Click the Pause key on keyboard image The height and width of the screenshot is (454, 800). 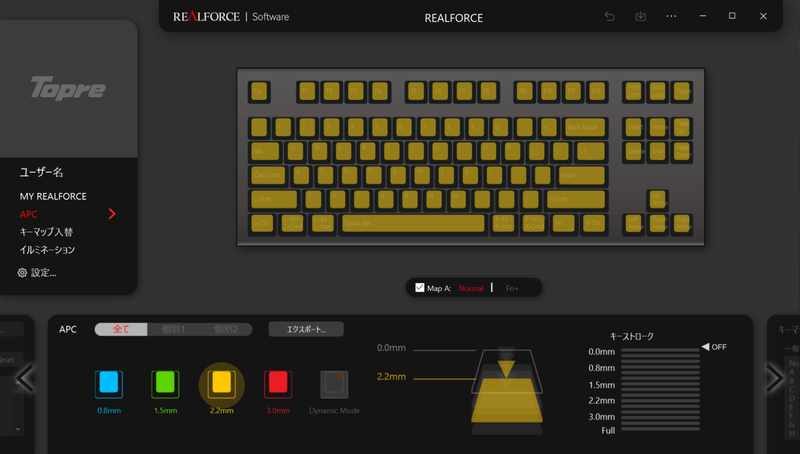pyautogui.click(x=682, y=92)
